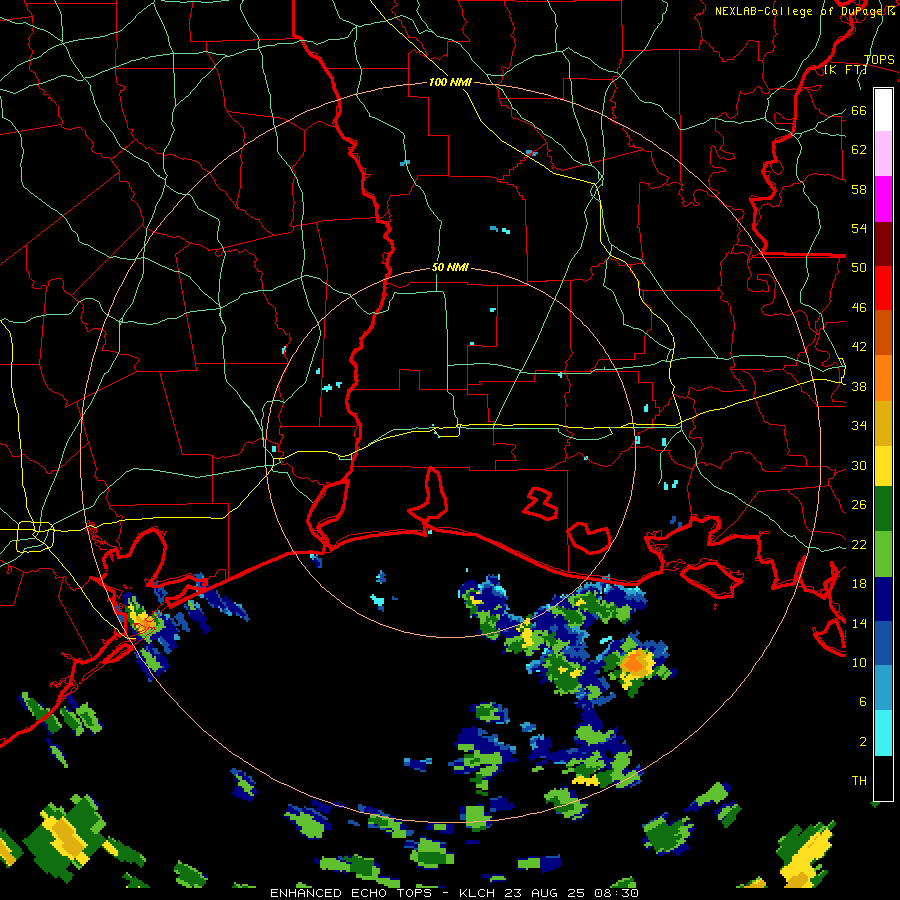Click the dark red color bar segment near 54
Image resolution: width=900 pixels, height=900 pixels.
(x=883, y=244)
